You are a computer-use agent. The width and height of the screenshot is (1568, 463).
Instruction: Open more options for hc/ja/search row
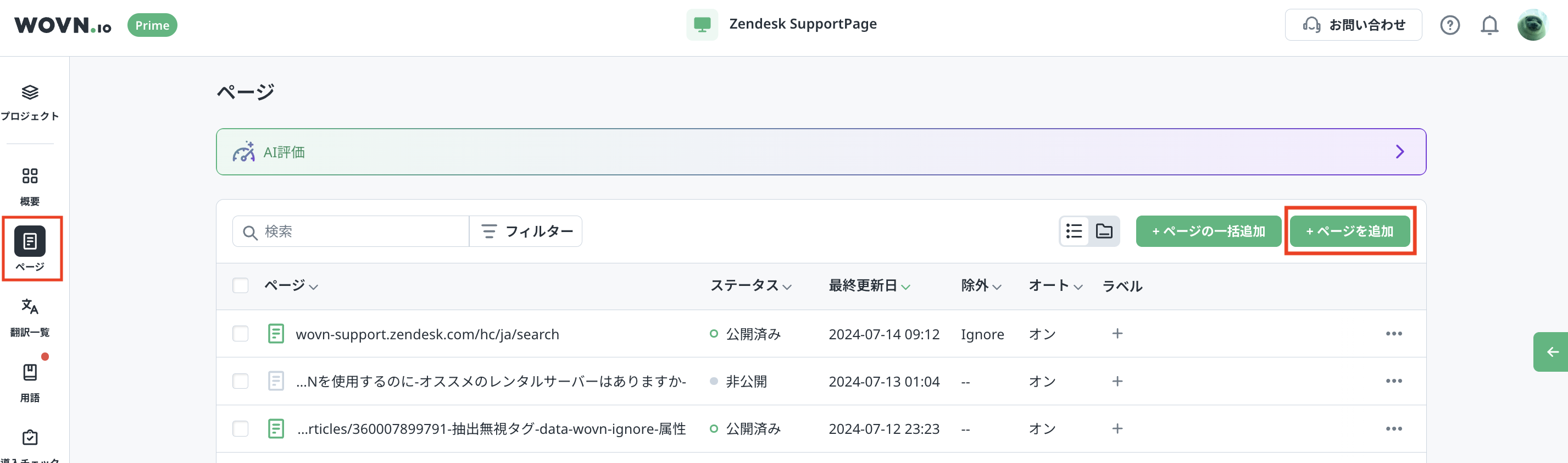point(1393,334)
